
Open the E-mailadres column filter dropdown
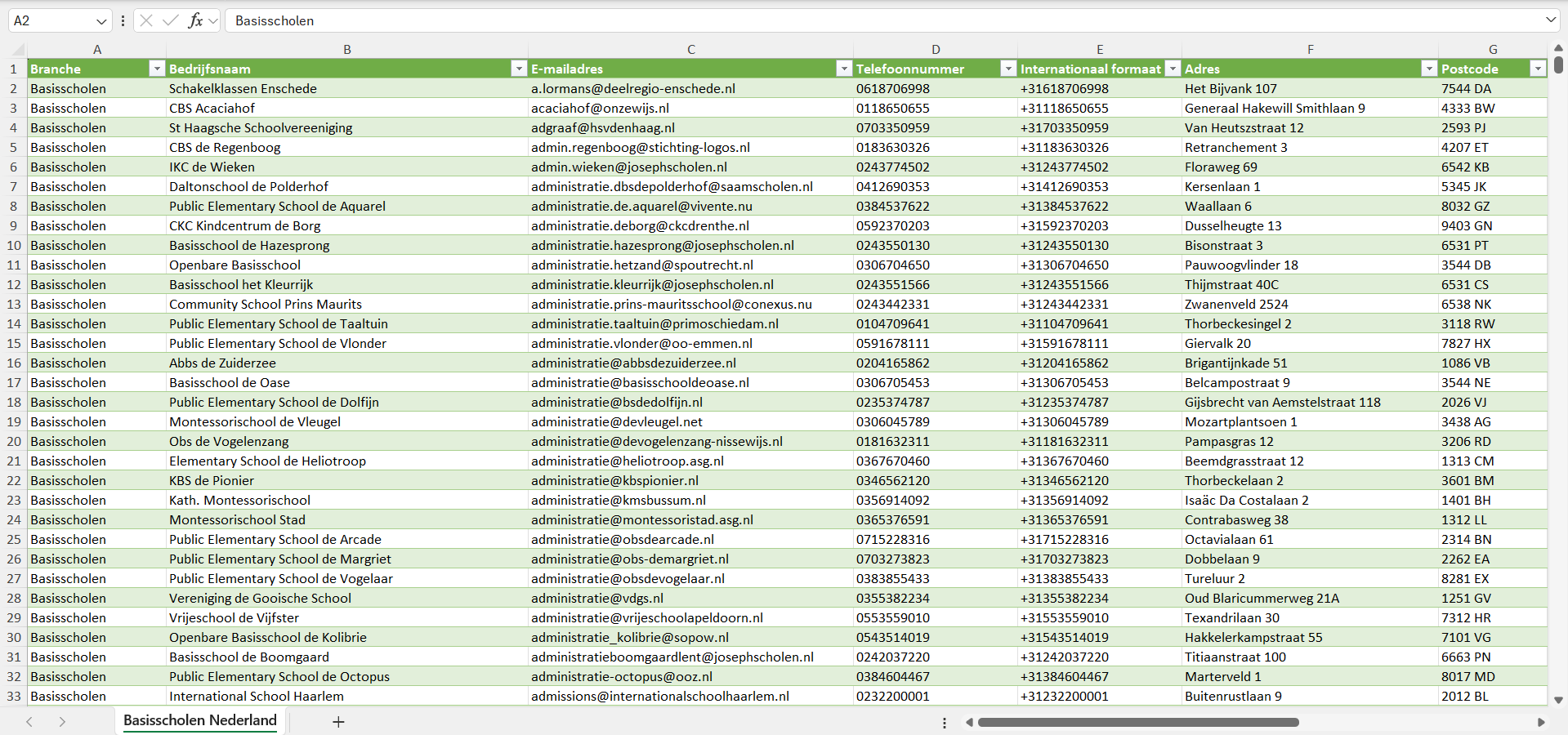844,69
